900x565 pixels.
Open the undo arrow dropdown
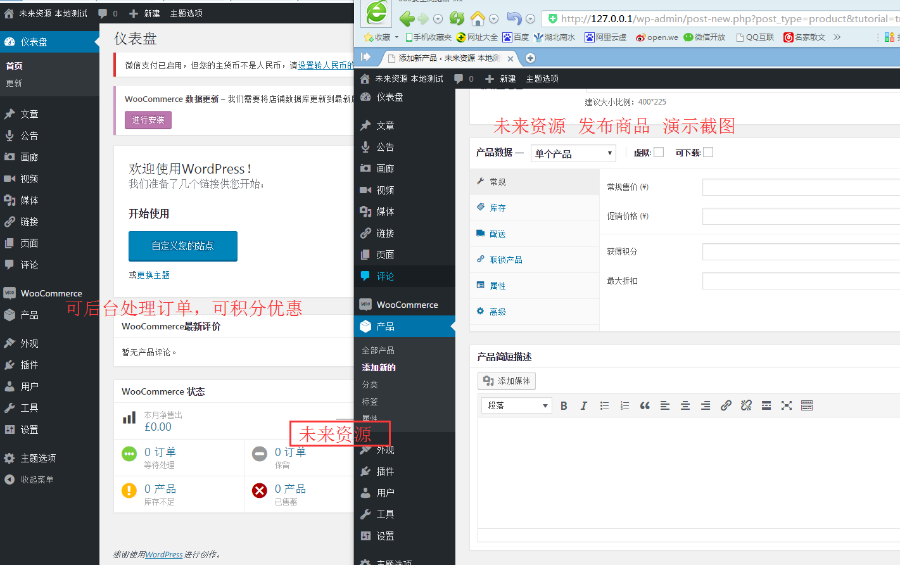[x=530, y=19]
